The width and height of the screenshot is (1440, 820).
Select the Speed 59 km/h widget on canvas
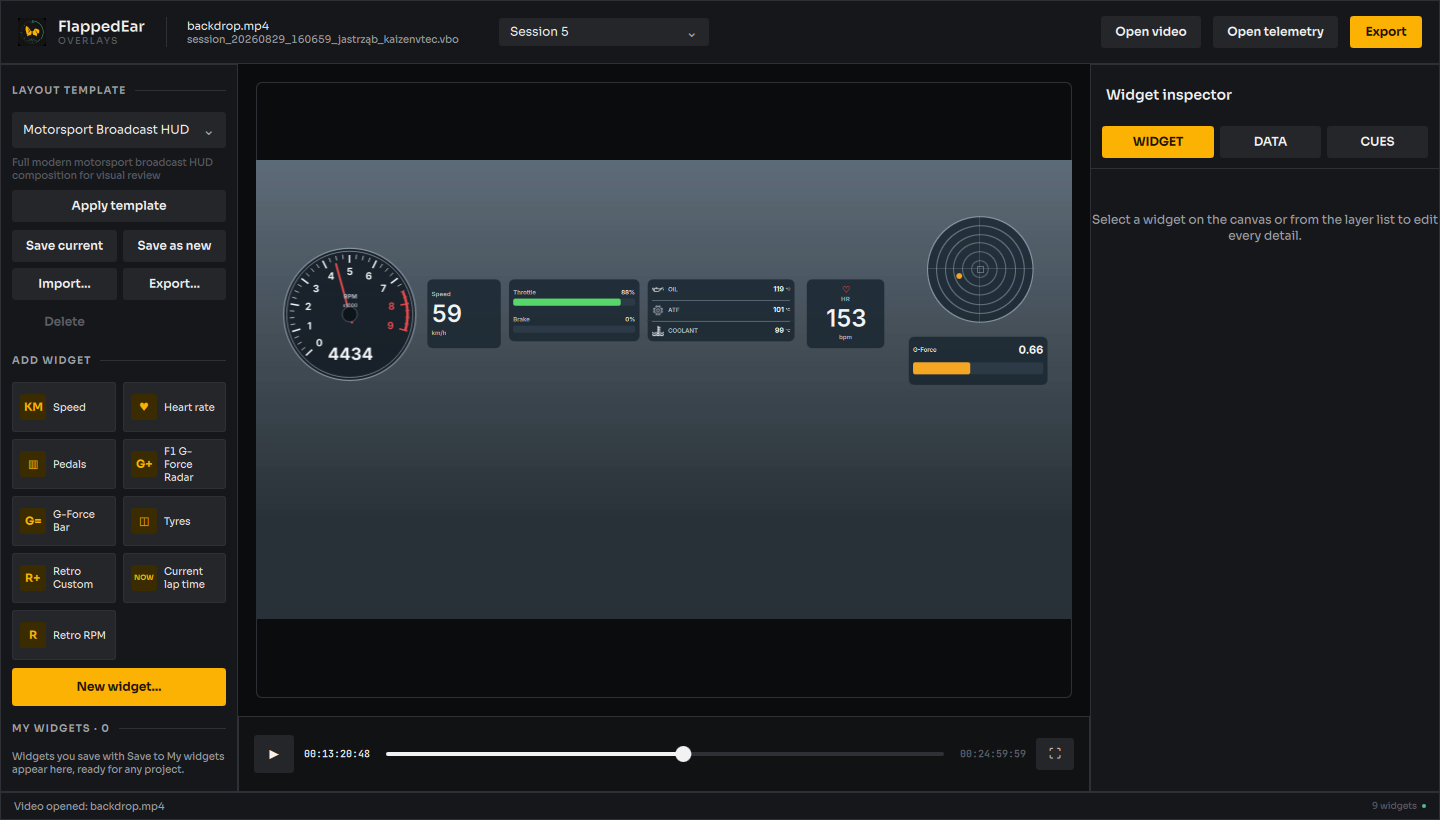point(464,314)
